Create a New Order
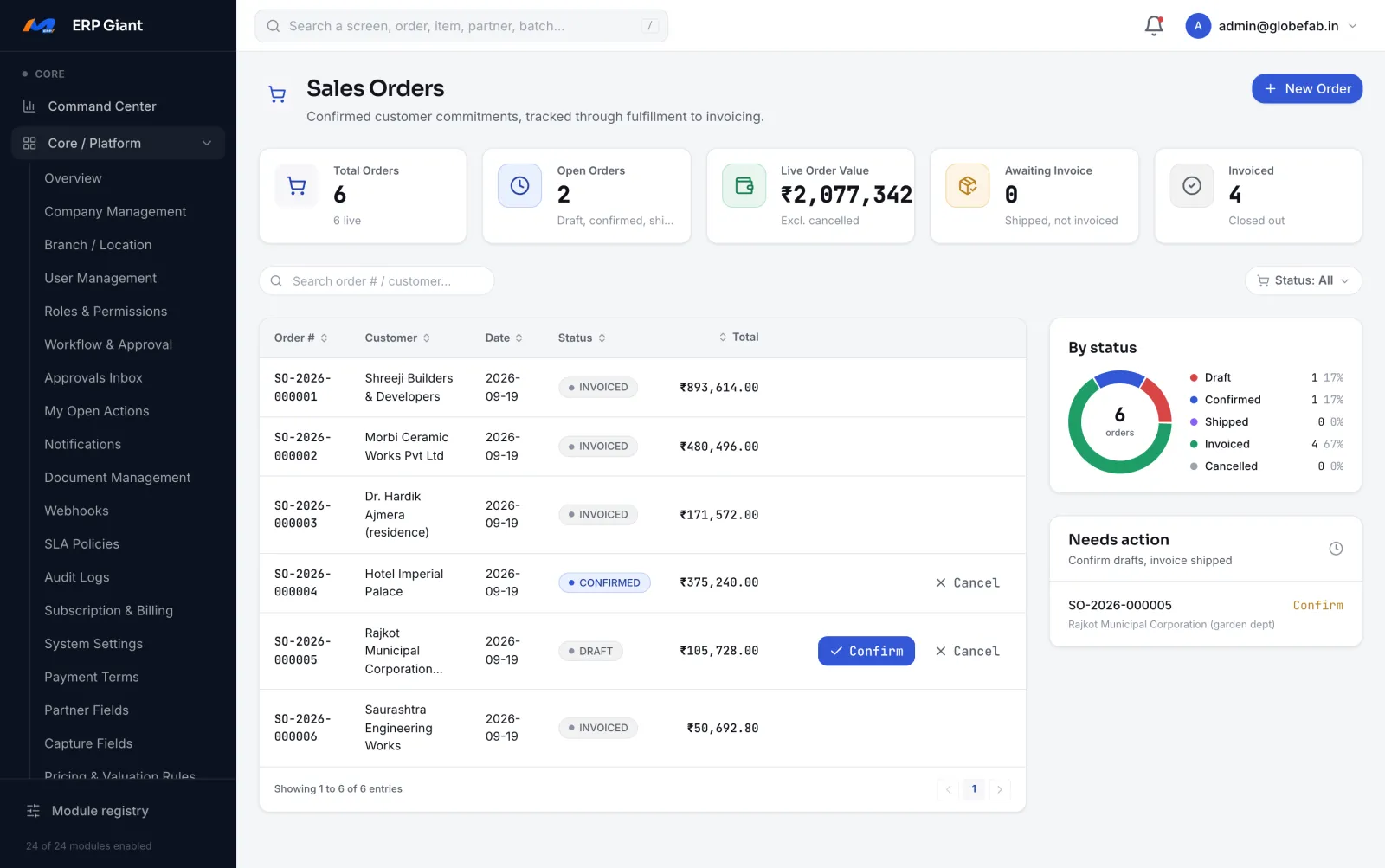 tap(1307, 88)
